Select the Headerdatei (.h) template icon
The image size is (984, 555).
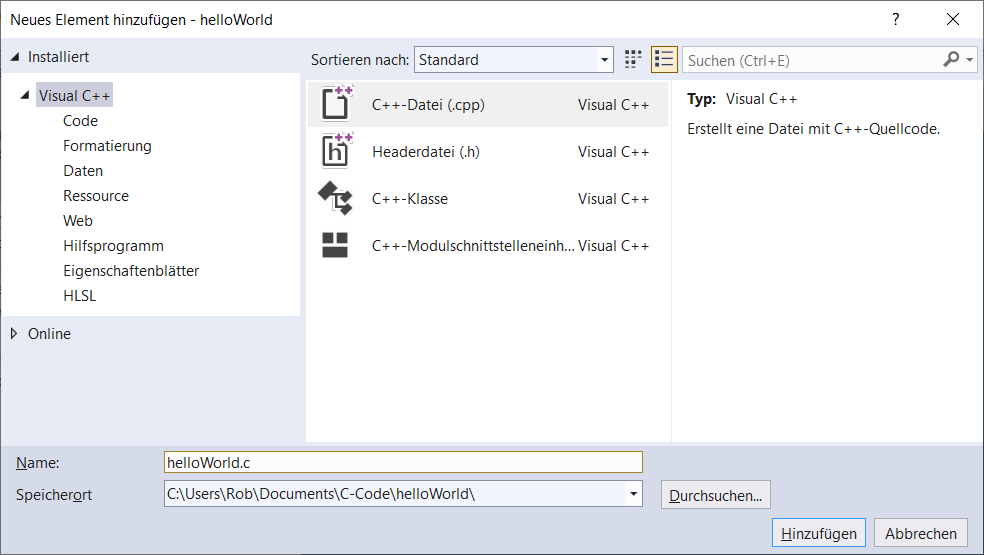(335, 151)
